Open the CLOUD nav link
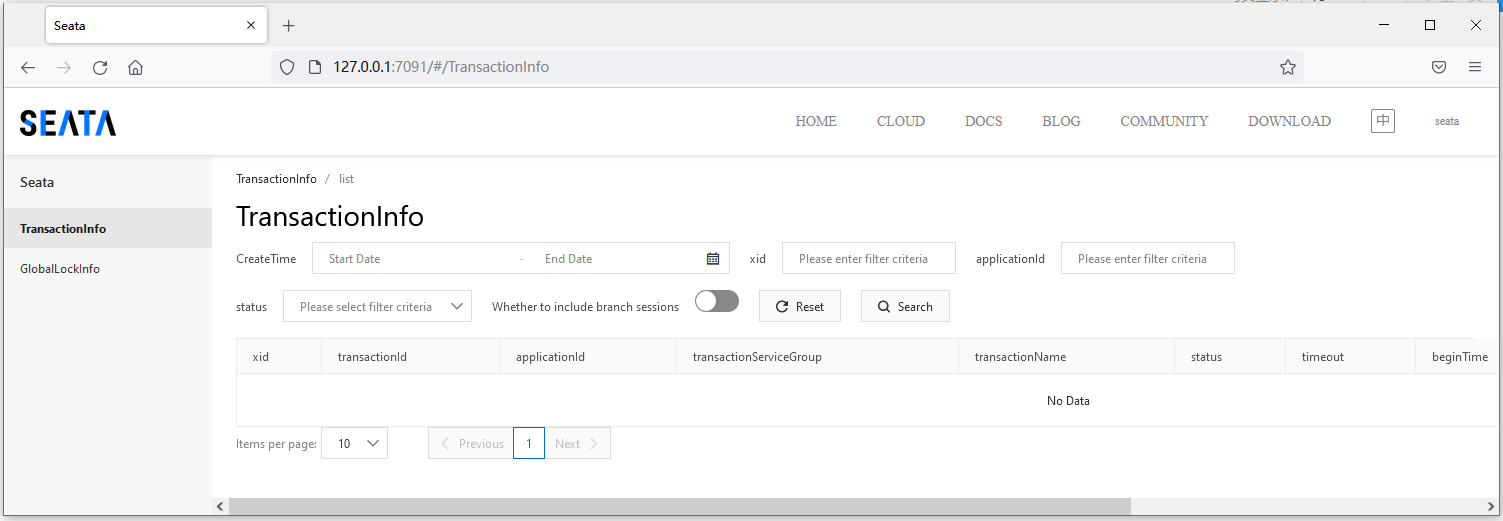Screen dimensions: 1503x521 click(901, 121)
